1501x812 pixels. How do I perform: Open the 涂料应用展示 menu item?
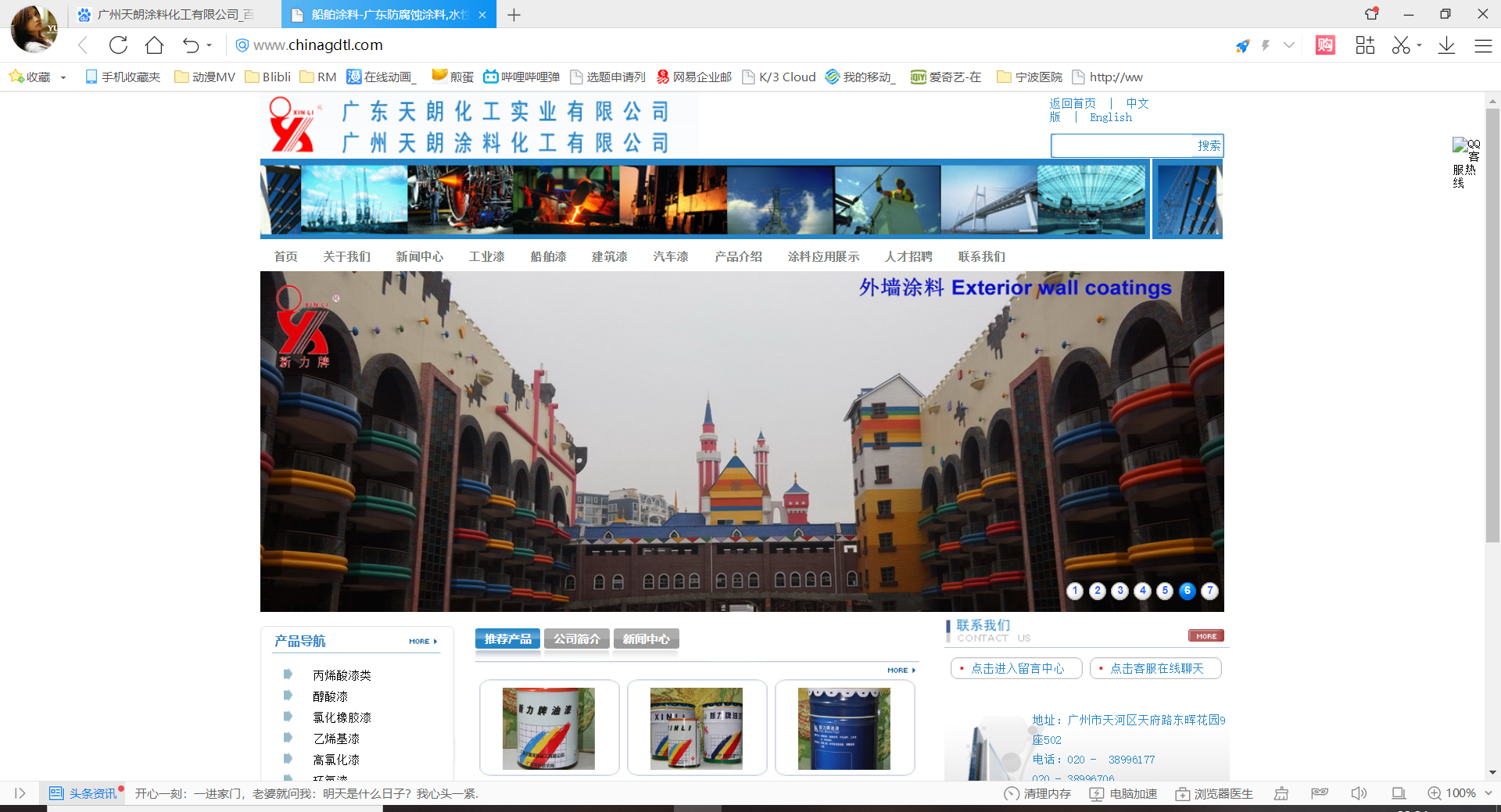[x=824, y=256]
